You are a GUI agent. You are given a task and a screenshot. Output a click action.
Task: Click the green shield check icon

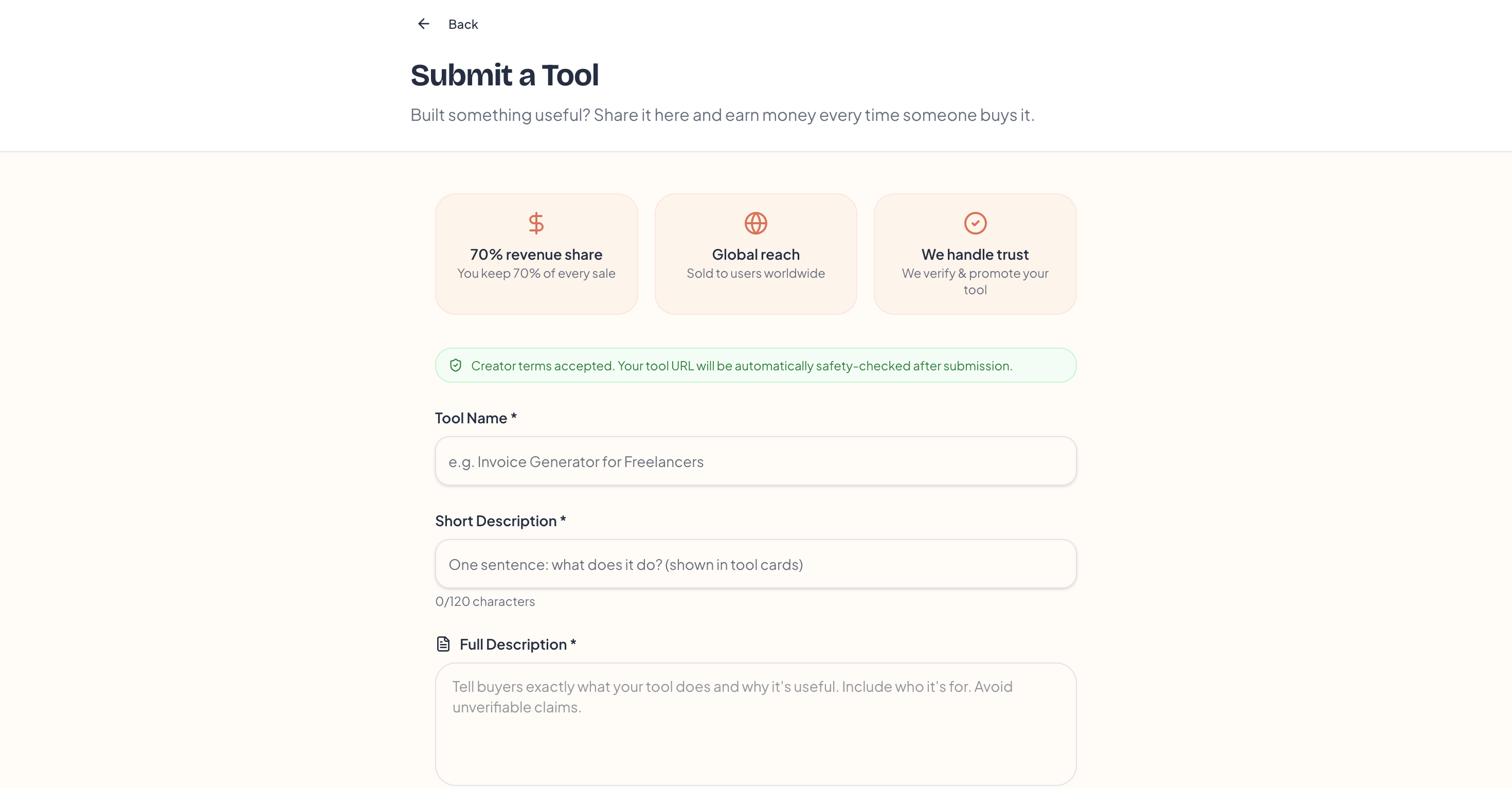pos(456,365)
